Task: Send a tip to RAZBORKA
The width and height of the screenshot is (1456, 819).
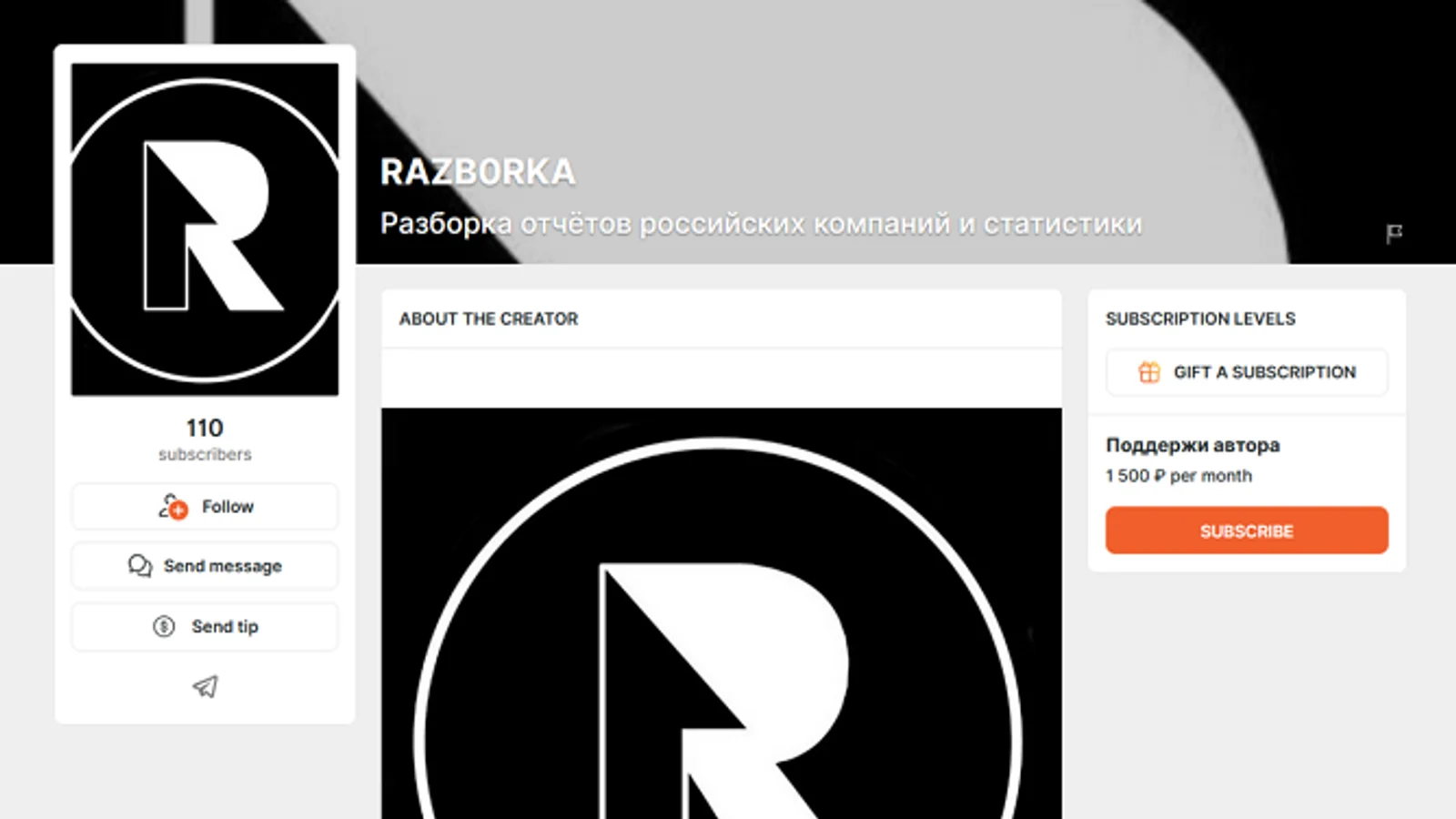Action: 205,626
